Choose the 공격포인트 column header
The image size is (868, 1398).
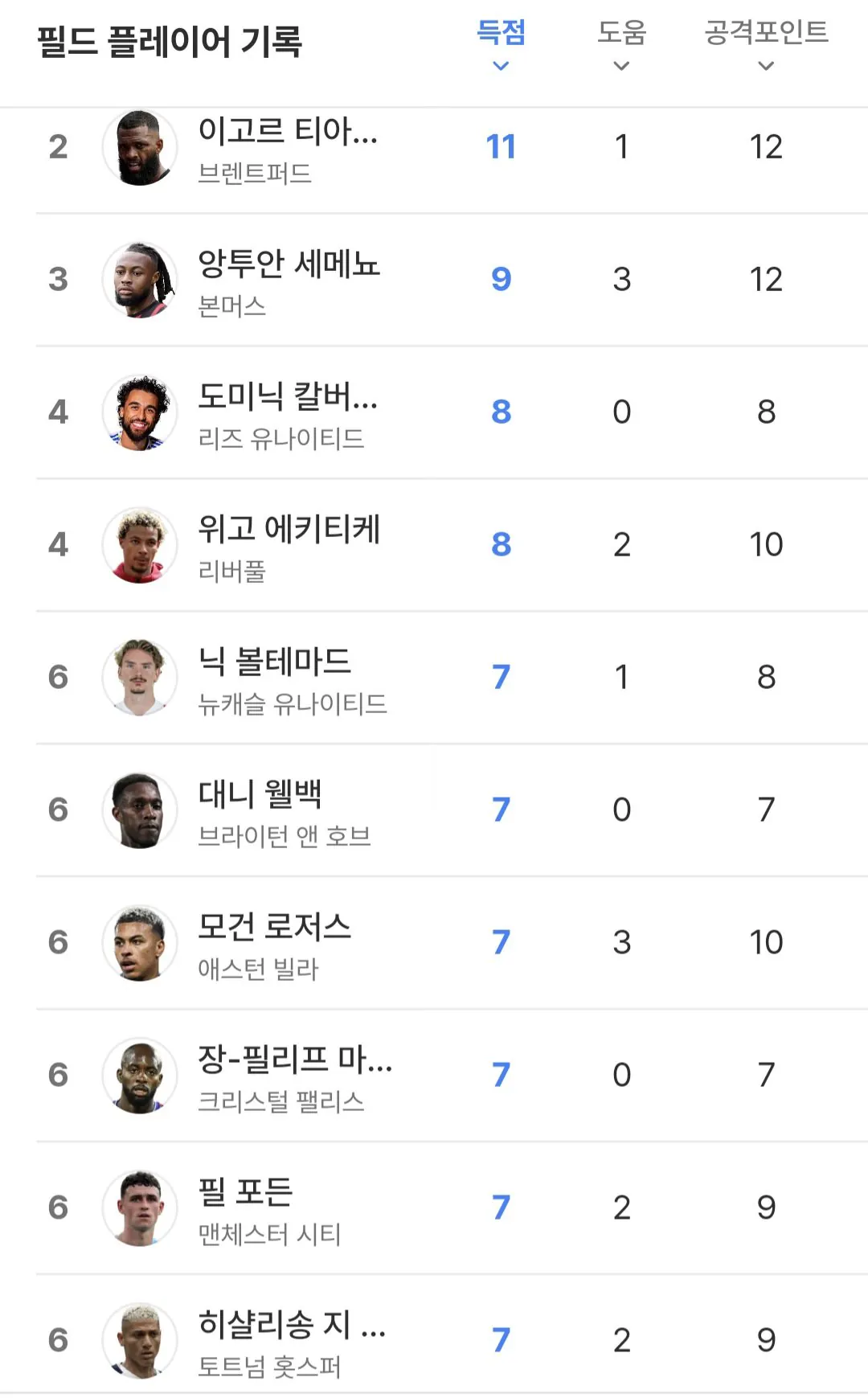(x=766, y=33)
